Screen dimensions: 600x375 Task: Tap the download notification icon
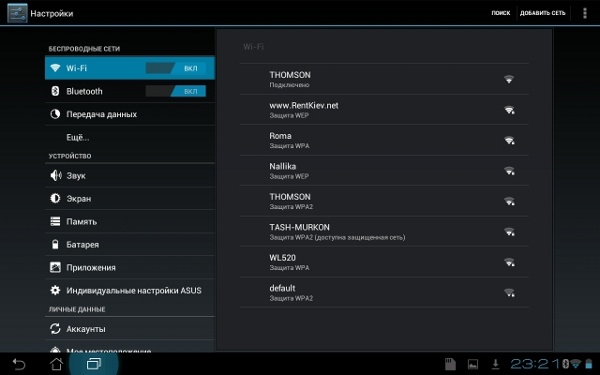point(495,364)
